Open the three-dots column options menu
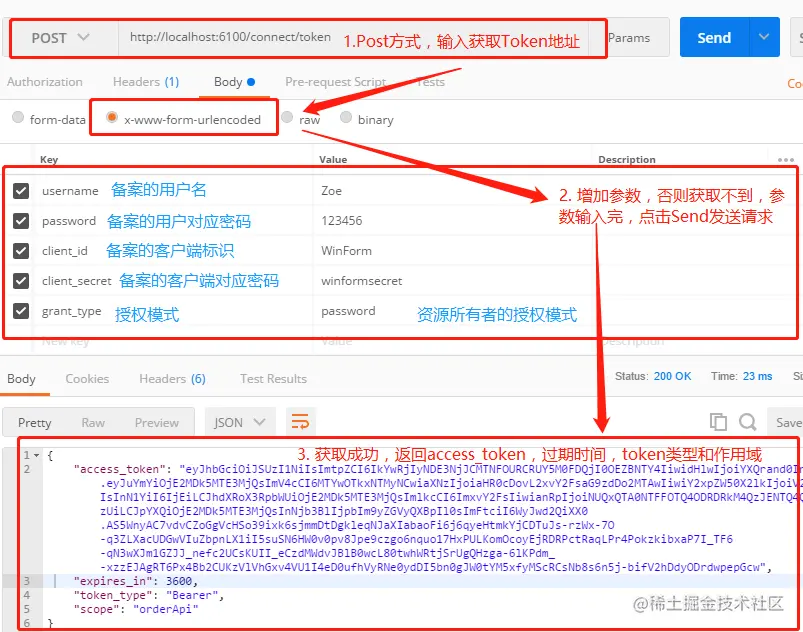 pos(786,160)
